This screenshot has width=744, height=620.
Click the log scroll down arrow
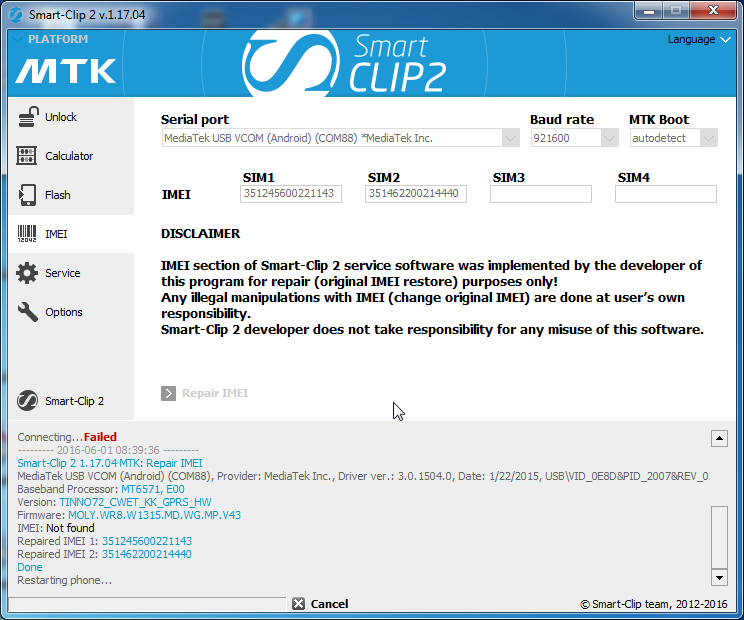[719, 577]
